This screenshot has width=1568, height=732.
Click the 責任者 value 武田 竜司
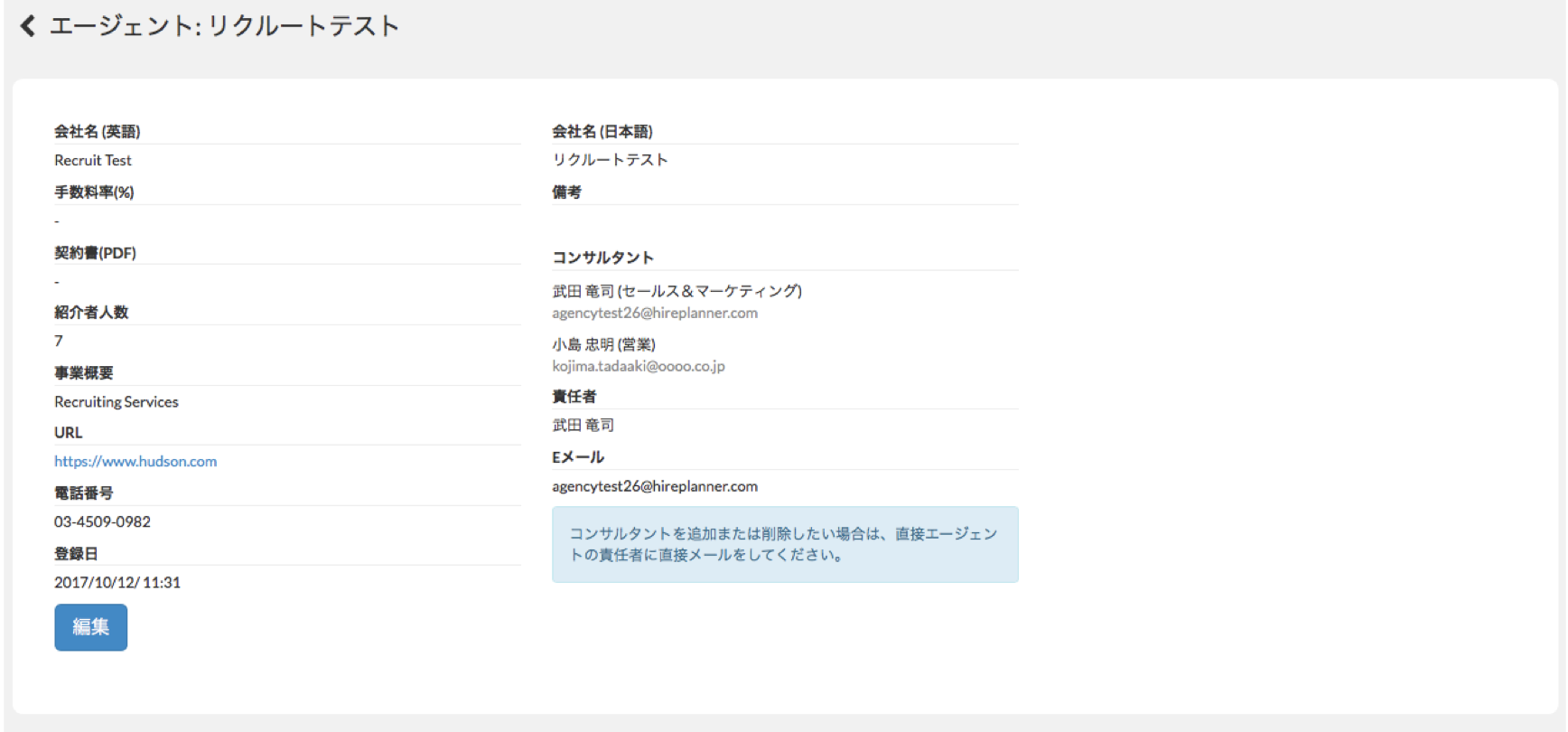tap(583, 425)
